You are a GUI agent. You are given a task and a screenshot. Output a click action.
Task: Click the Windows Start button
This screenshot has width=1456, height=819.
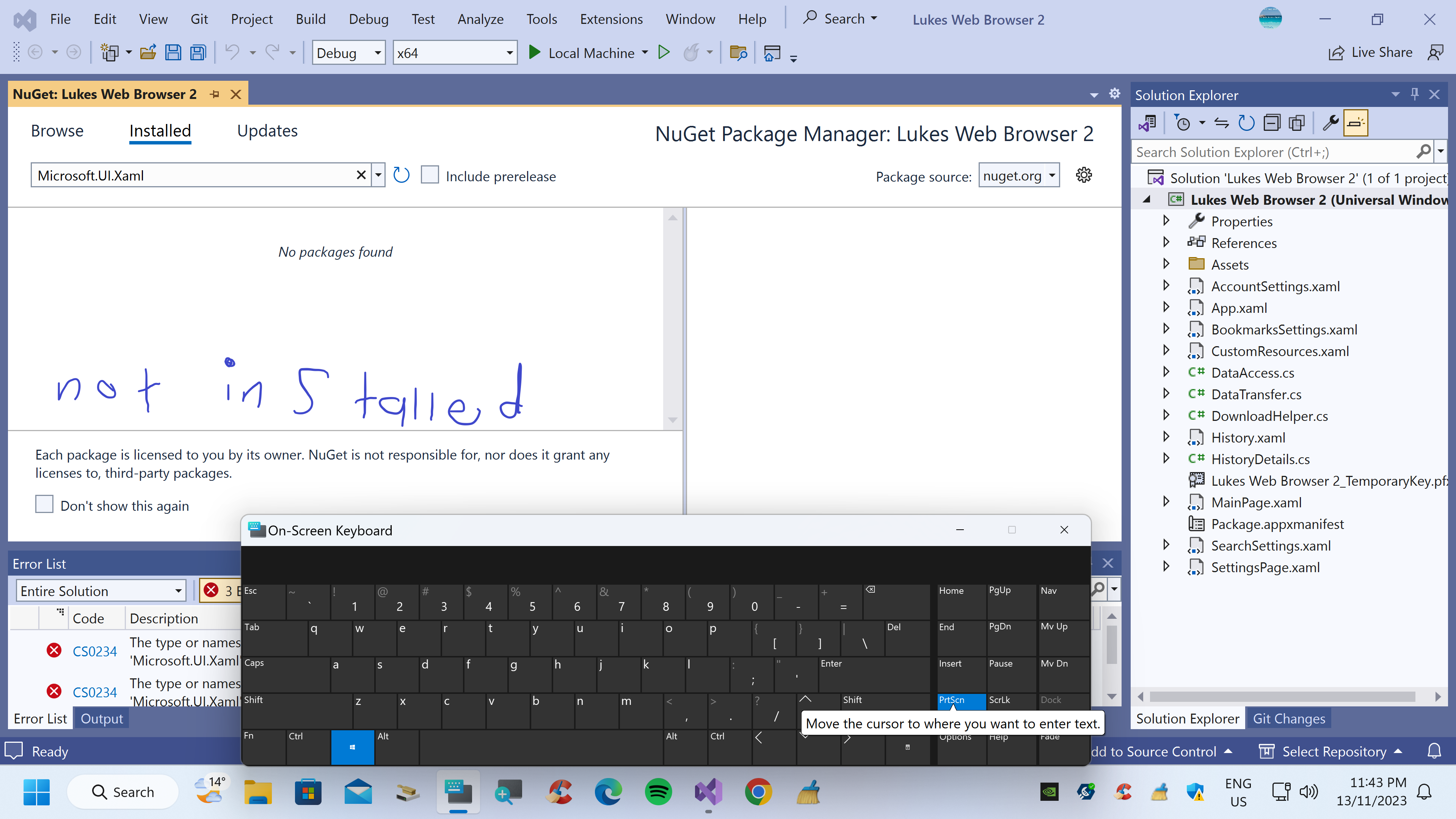coord(37,792)
